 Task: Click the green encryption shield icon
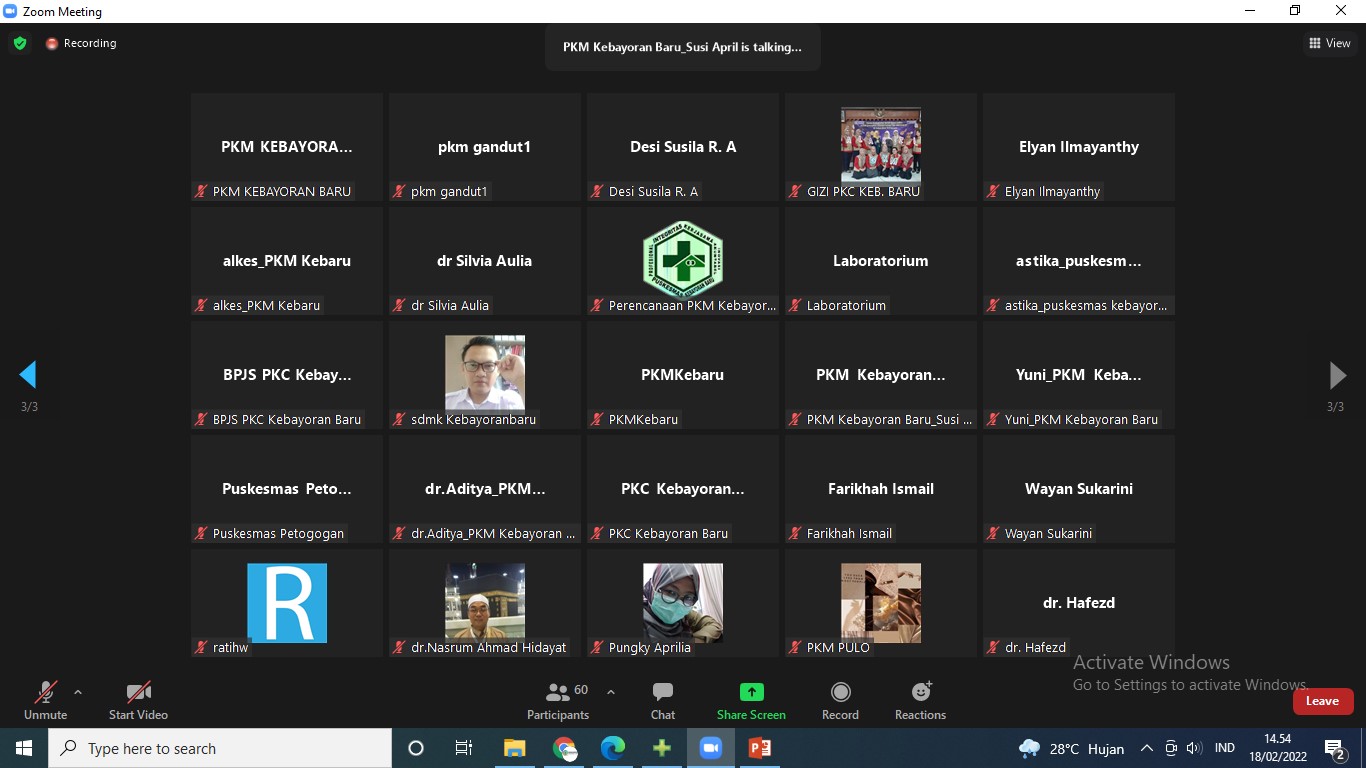pyautogui.click(x=20, y=43)
